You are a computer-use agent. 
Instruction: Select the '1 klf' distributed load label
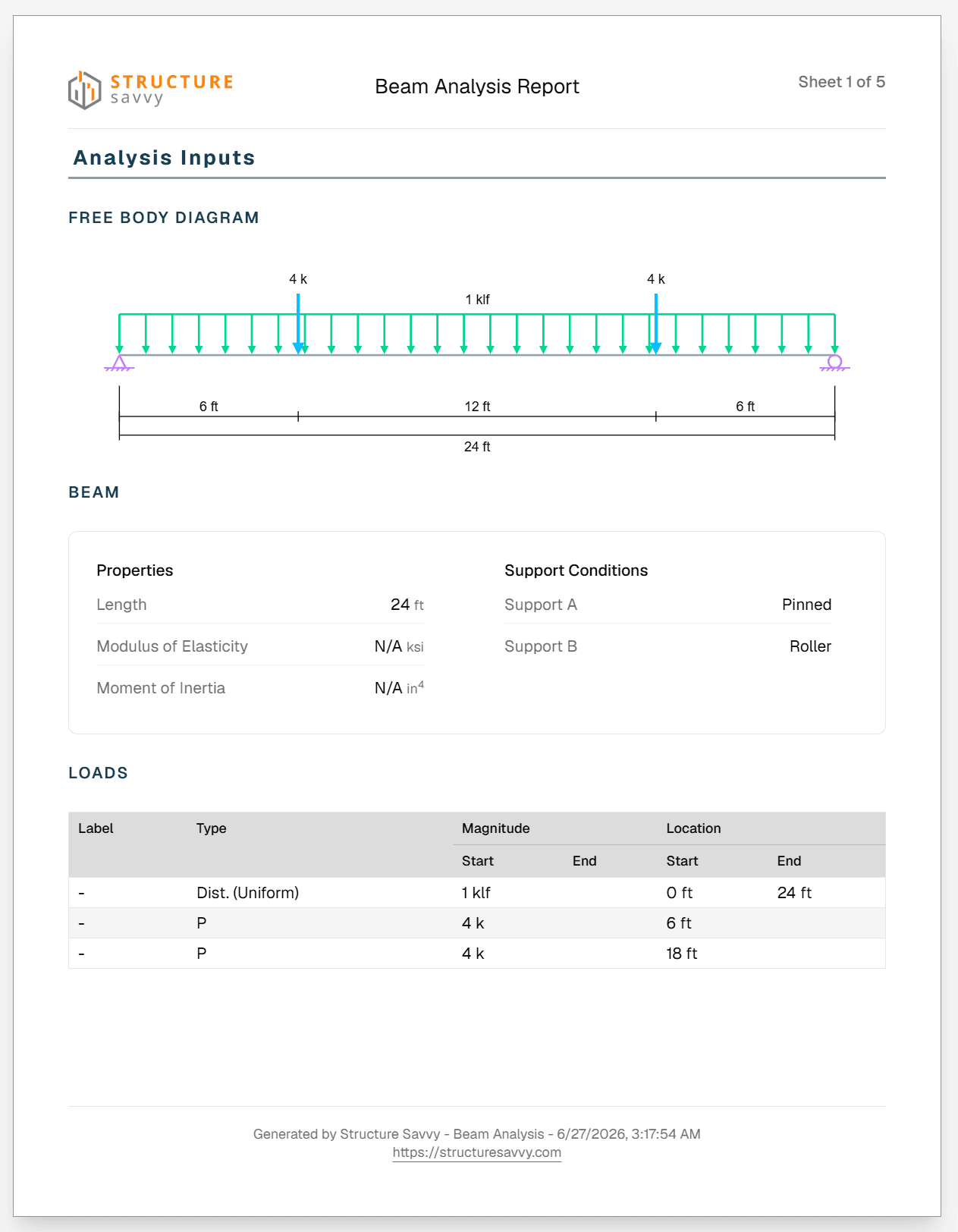pos(477,300)
